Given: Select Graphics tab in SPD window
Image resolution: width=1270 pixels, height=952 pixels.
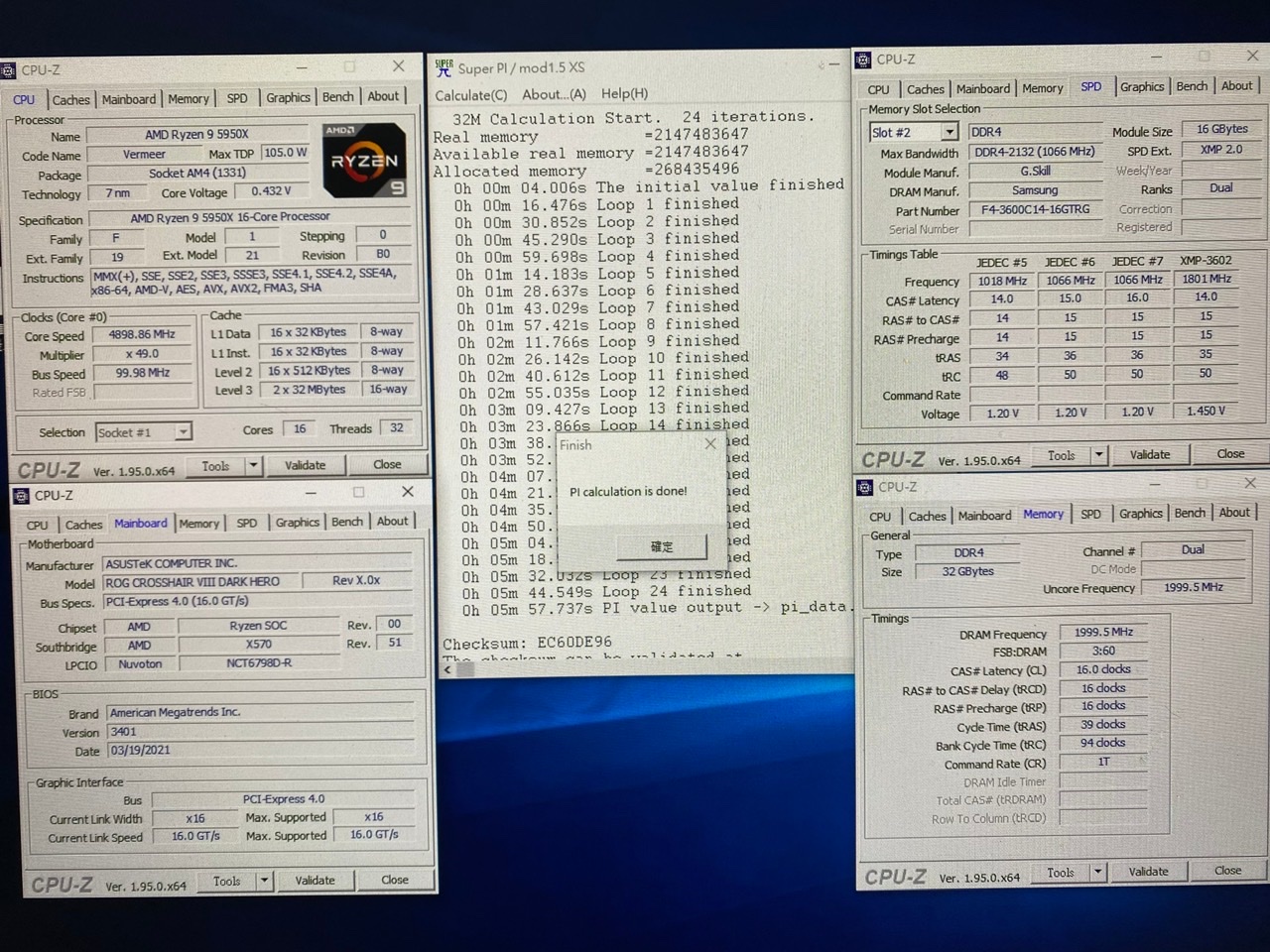Looking at the screenshot, I should (1142, 87).
